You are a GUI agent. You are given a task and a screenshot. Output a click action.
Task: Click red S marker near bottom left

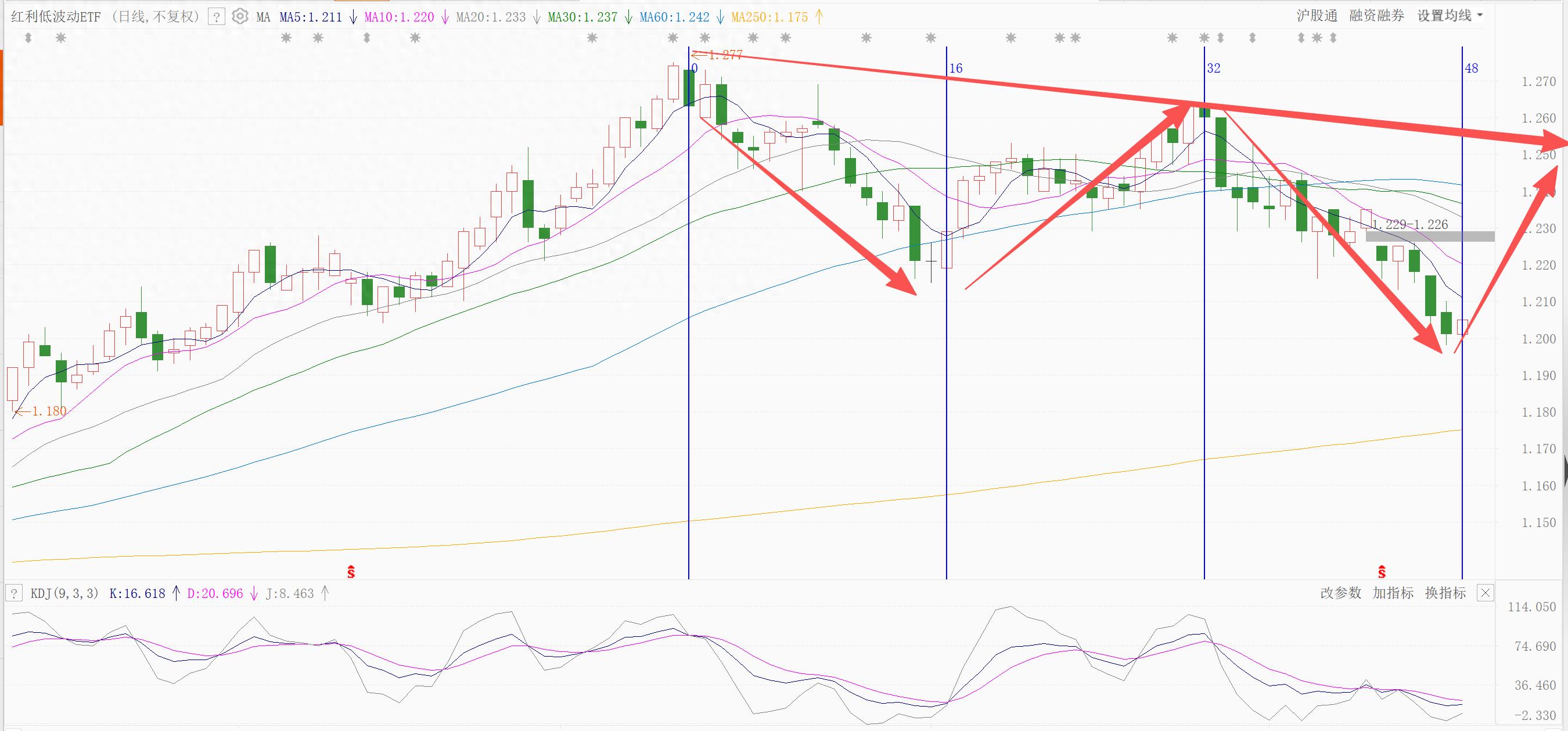[351, 572]
